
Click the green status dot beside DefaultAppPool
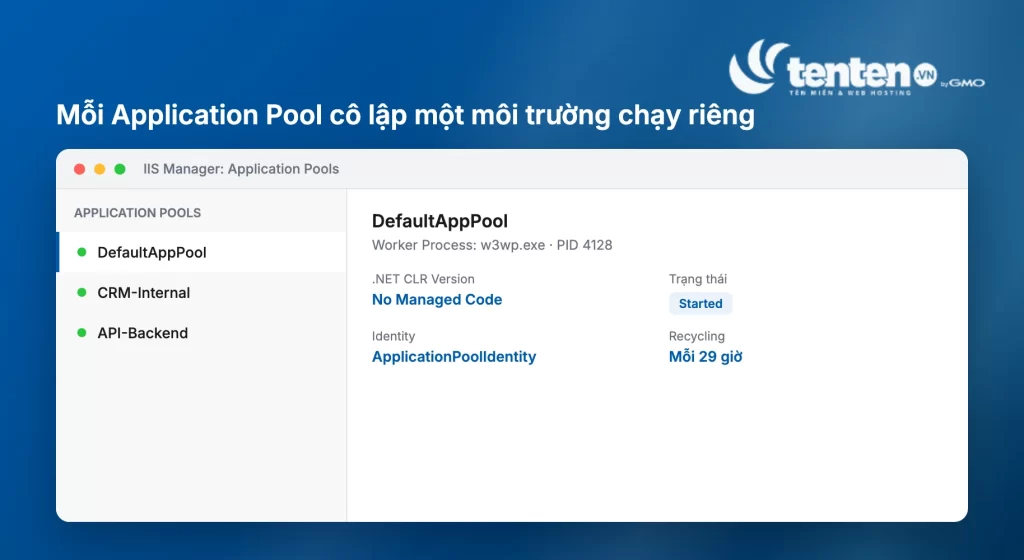click(82, 252)
